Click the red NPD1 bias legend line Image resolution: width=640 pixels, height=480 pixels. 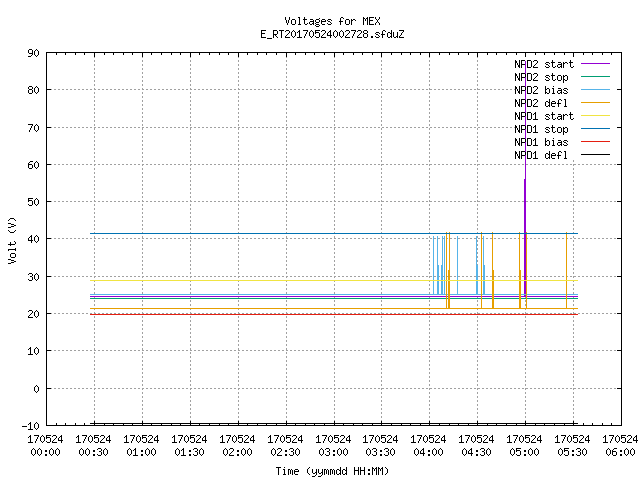point(595,142)
